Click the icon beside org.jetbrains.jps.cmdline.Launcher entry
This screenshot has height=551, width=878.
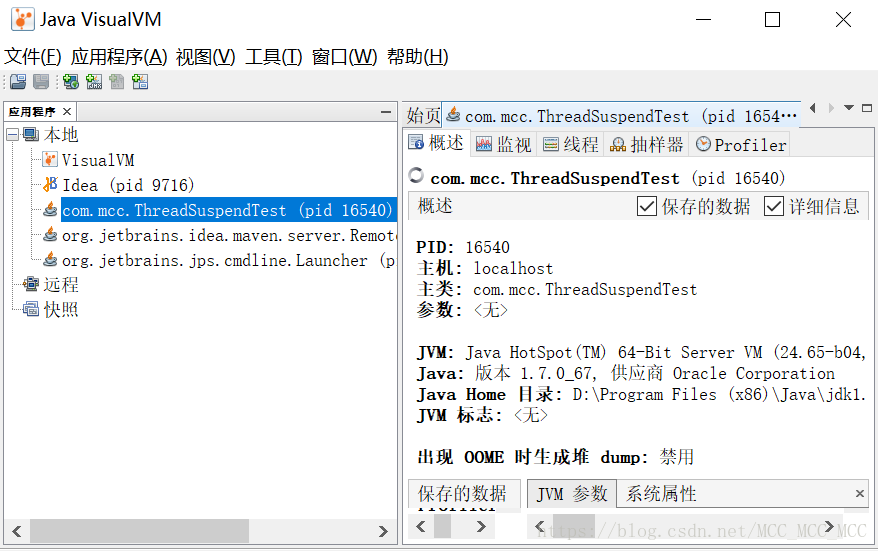click(50, 260)
